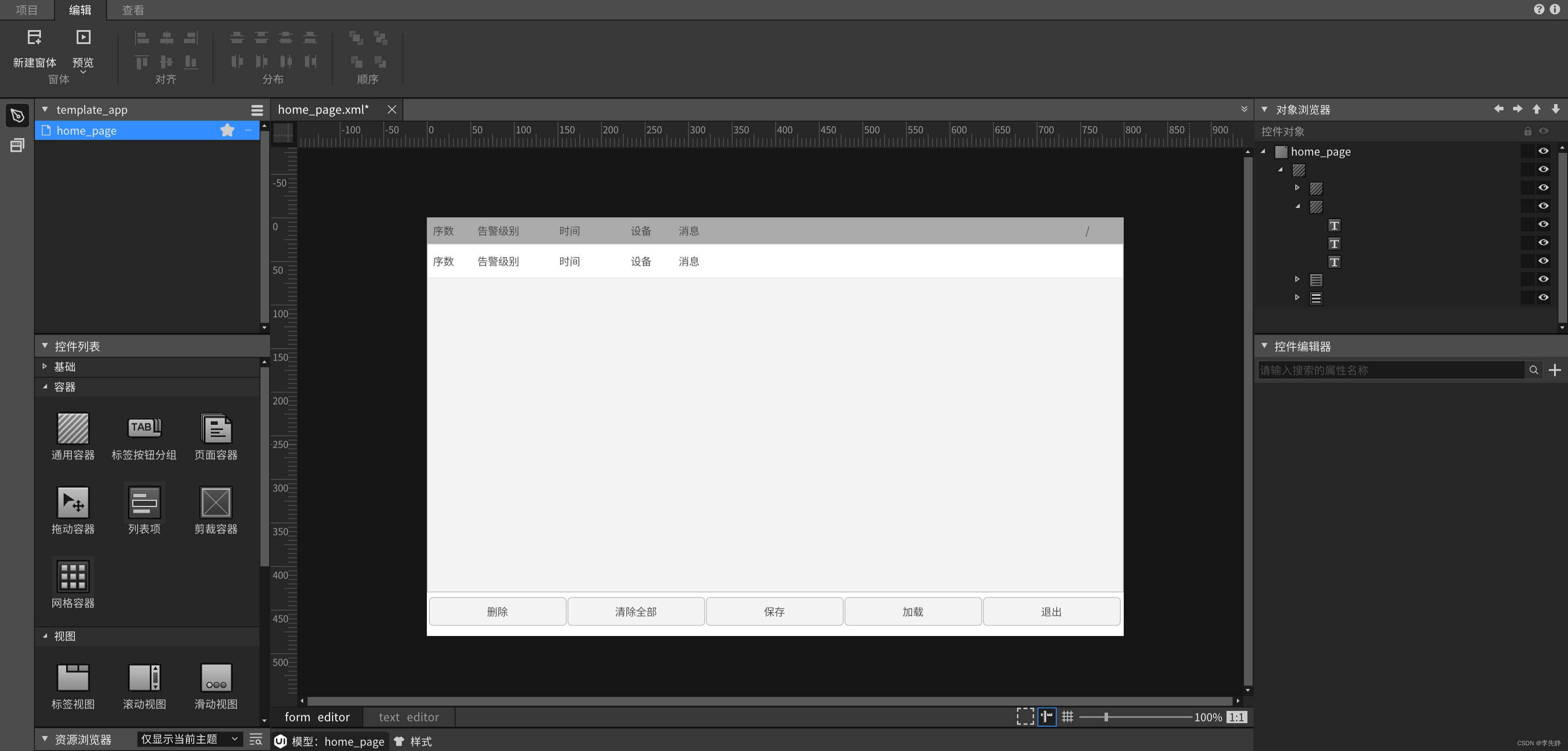Click the Preview (预览) icon
1568x751 pixels.
tap(83, 38)
